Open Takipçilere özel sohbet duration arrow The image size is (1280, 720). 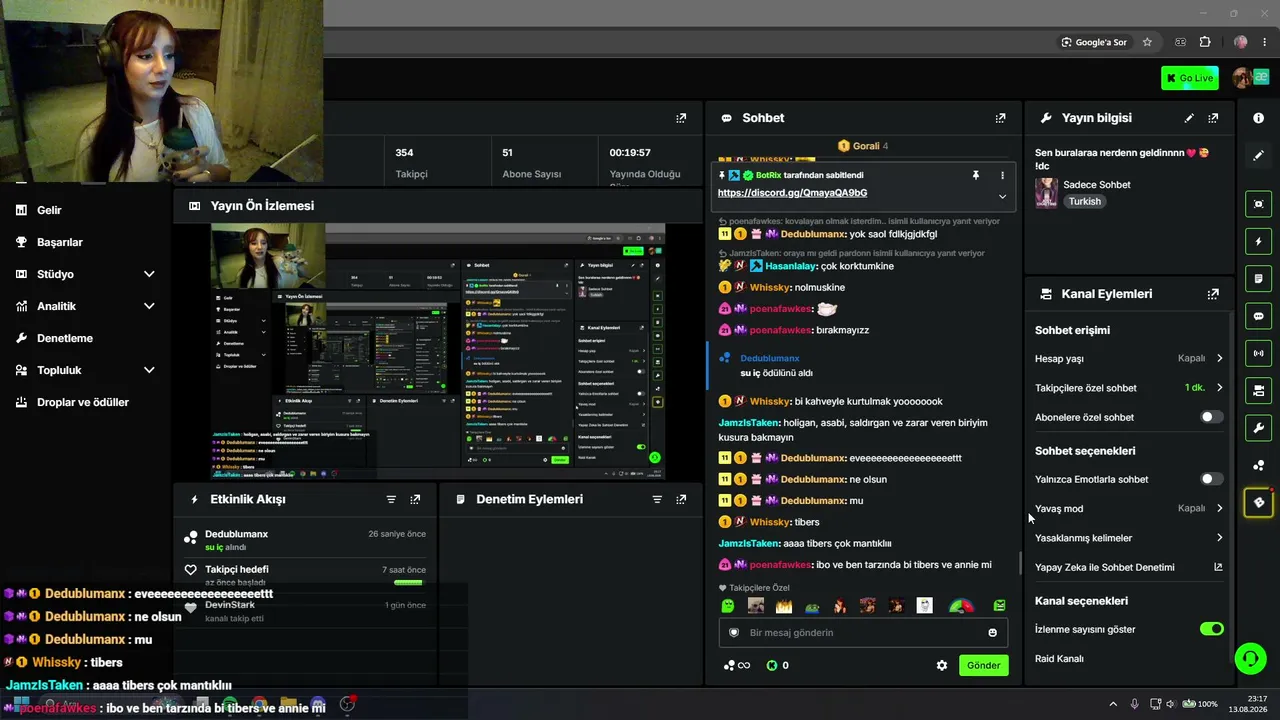click(x=1219, y=388)
